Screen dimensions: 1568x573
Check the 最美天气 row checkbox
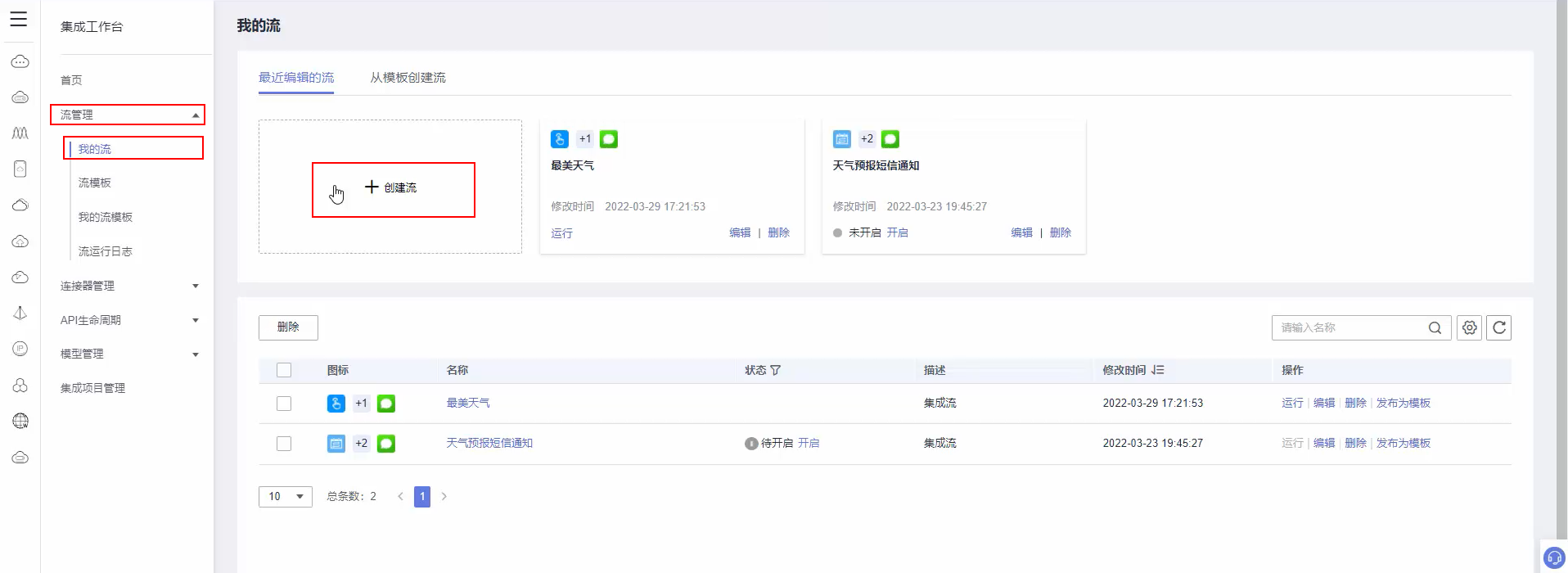tap(284, 404)
